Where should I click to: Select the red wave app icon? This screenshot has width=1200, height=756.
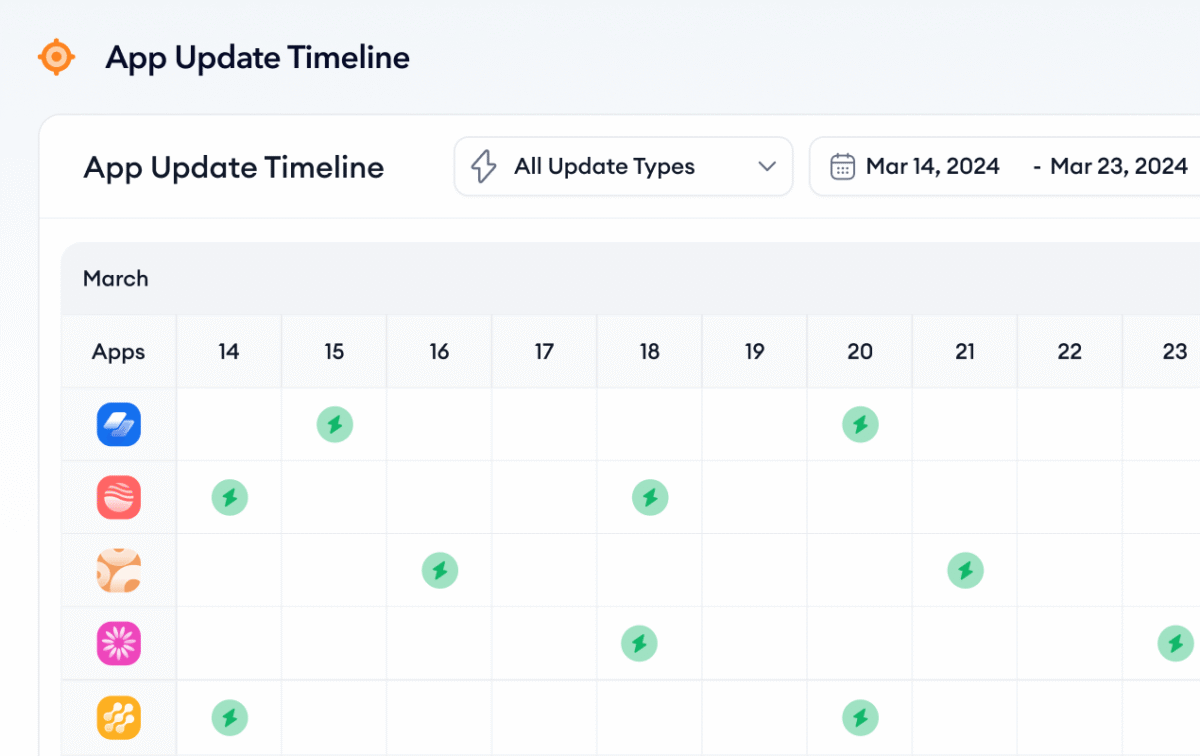[119, 497]
